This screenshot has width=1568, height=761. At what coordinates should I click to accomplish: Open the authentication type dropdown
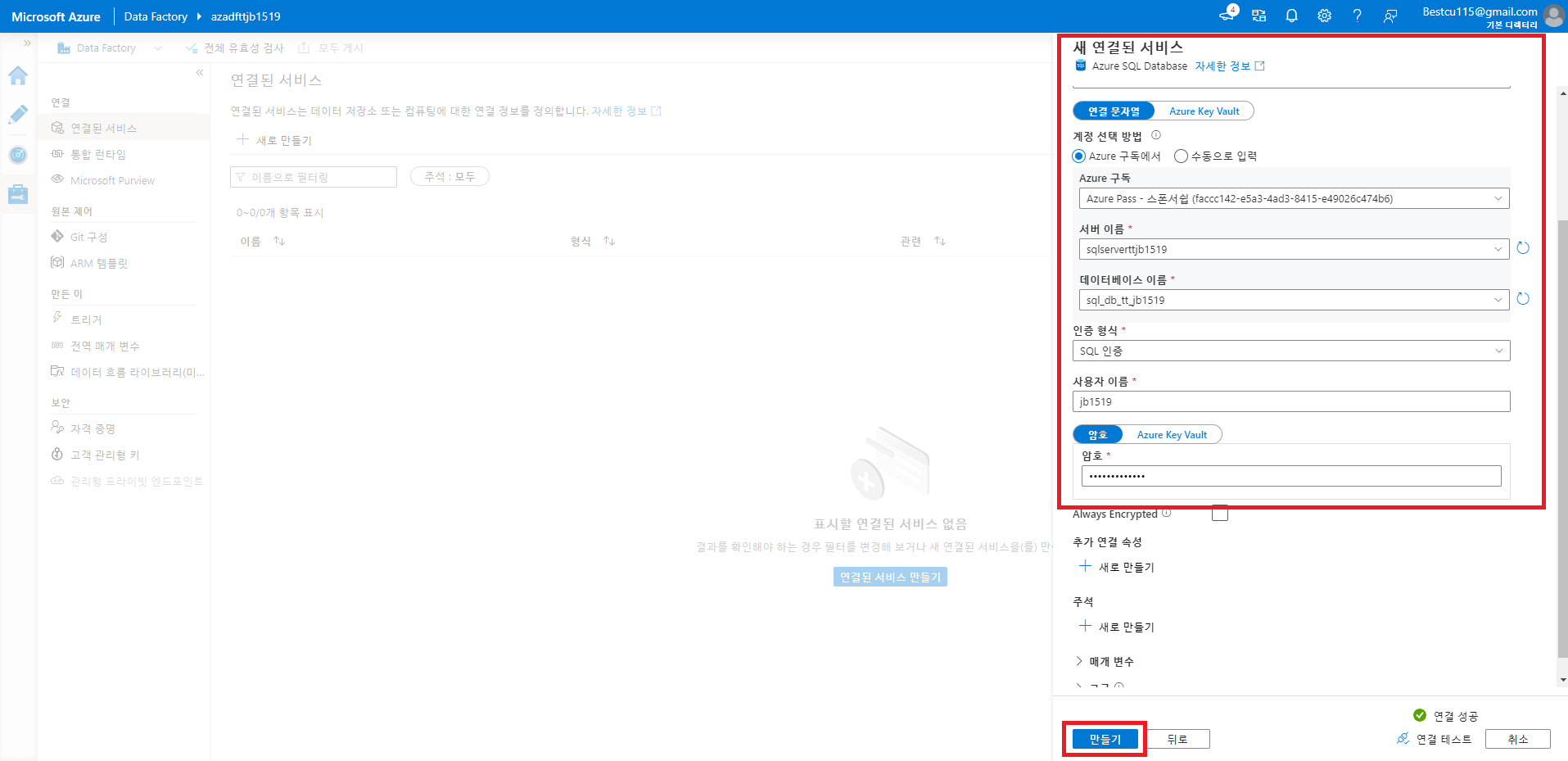coord(1291,351)
